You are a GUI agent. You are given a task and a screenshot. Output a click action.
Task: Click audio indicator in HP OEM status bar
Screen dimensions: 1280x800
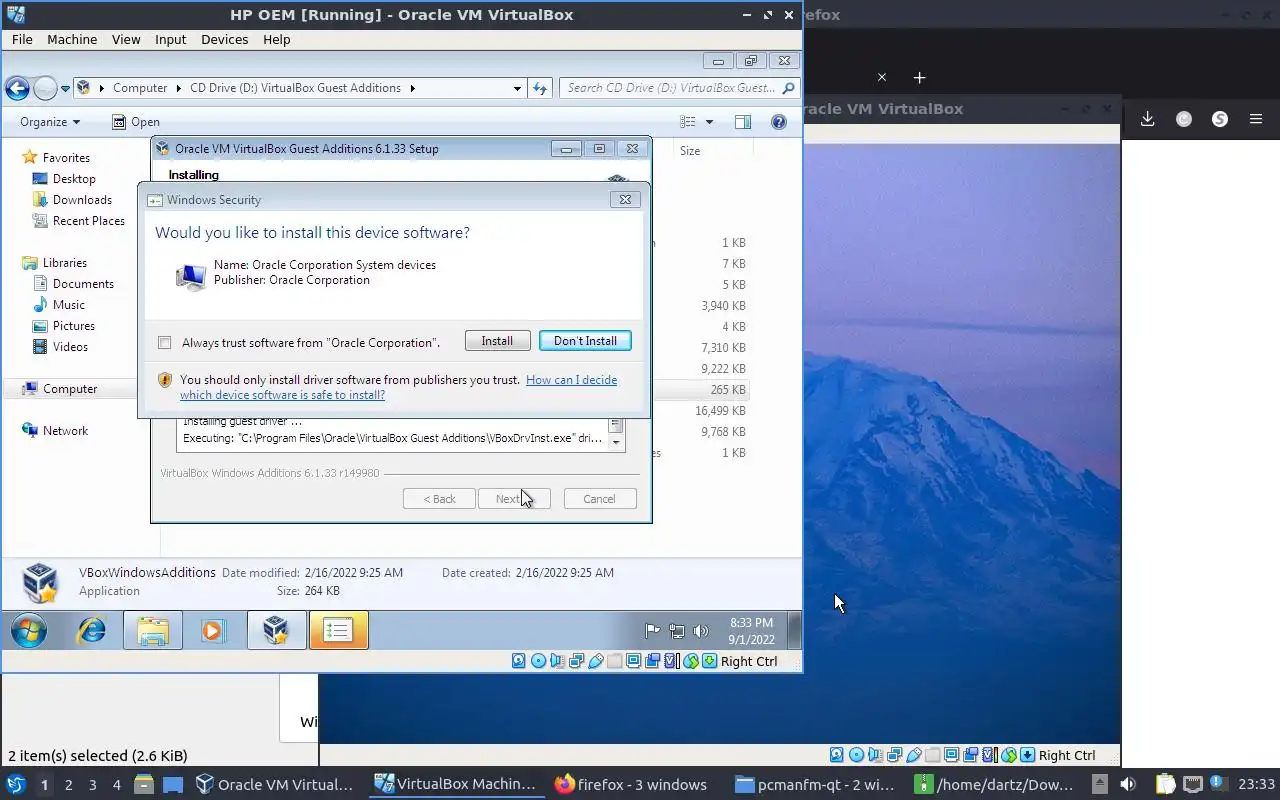557,661
